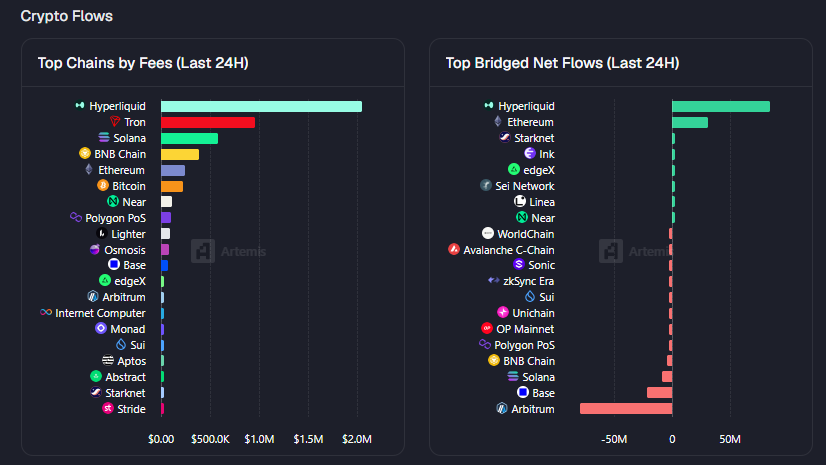Click the Hyperliquid net flow bar

[721, 106]
